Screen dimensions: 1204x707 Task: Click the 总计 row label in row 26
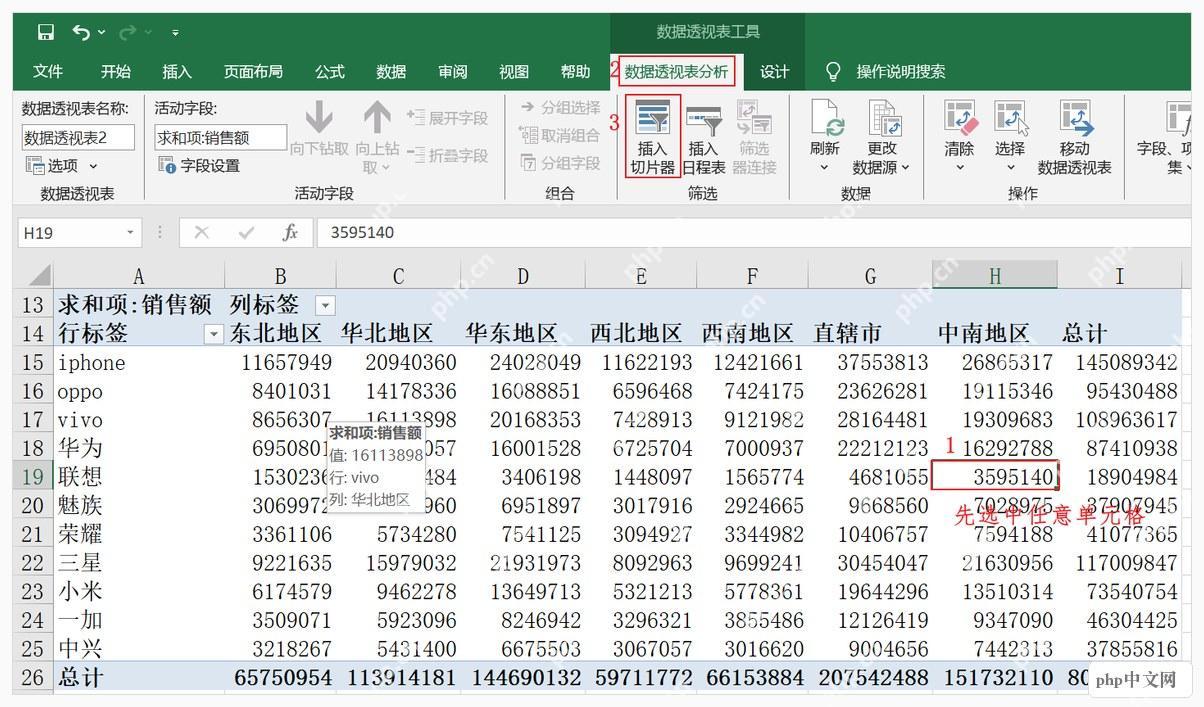139,677
